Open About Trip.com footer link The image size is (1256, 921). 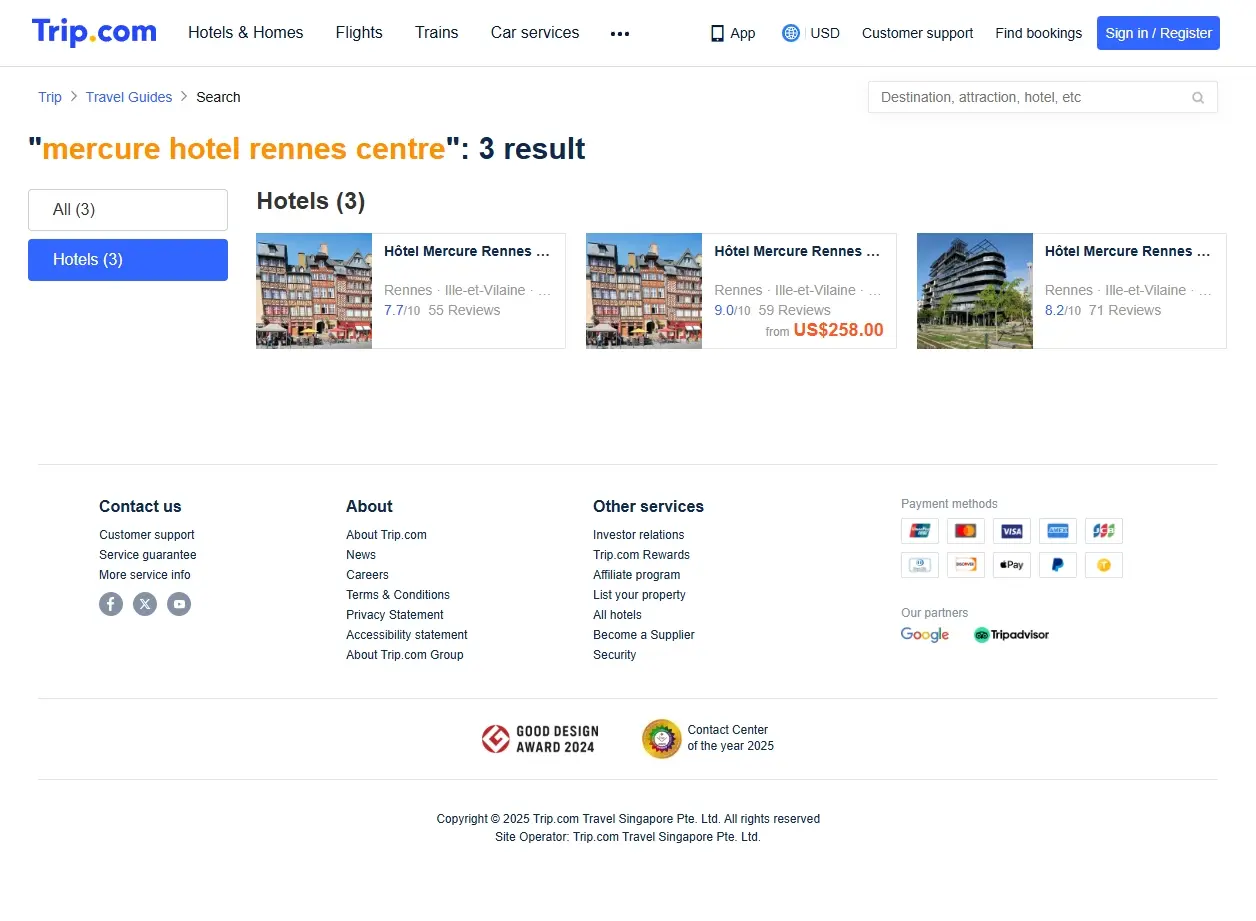386,535
